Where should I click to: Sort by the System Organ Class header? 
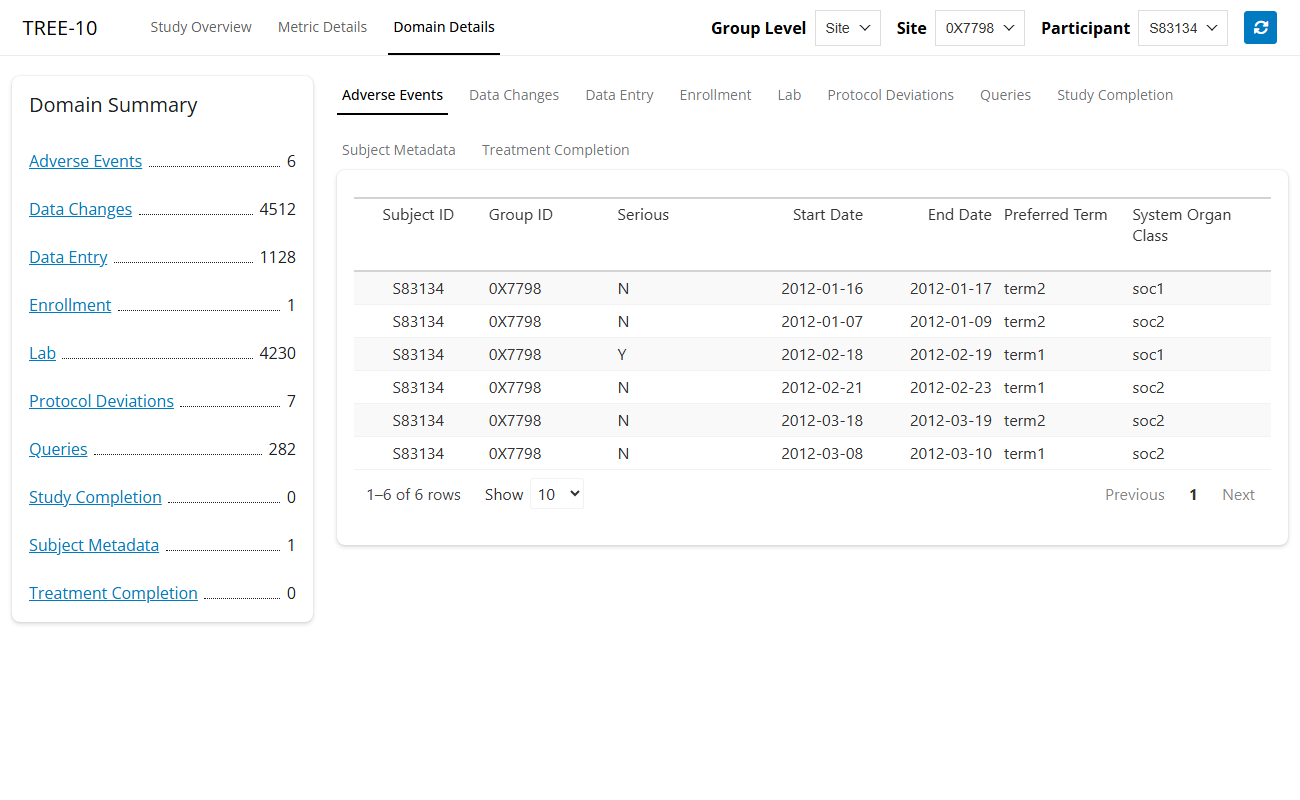[x=1181, y=225]
